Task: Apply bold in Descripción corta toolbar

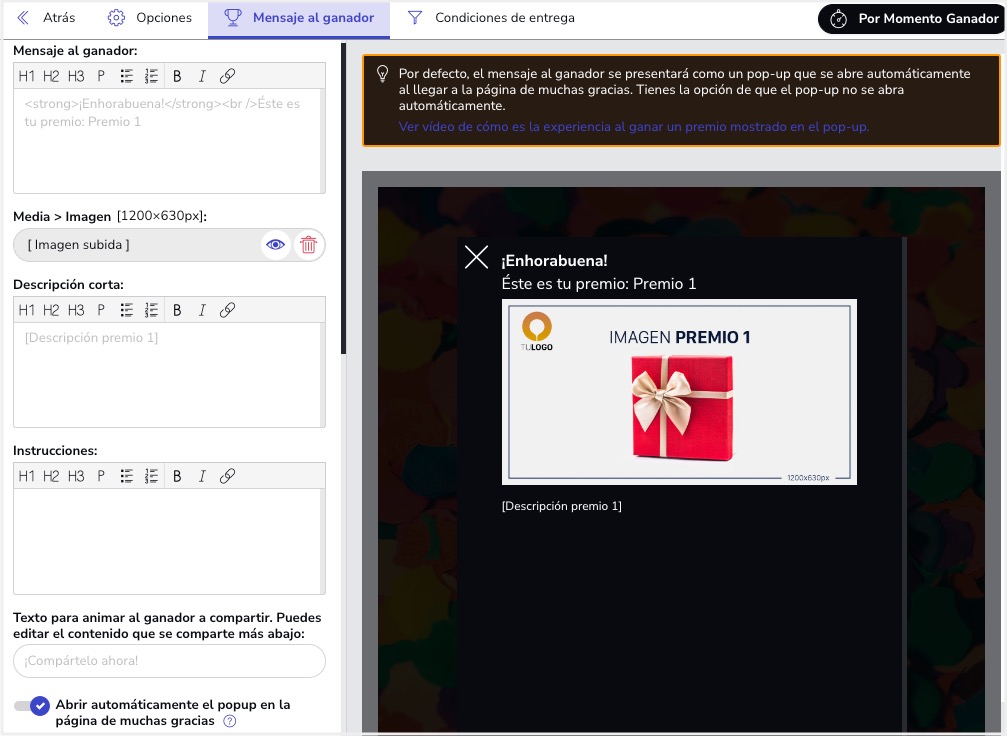Action: [177, 310]
